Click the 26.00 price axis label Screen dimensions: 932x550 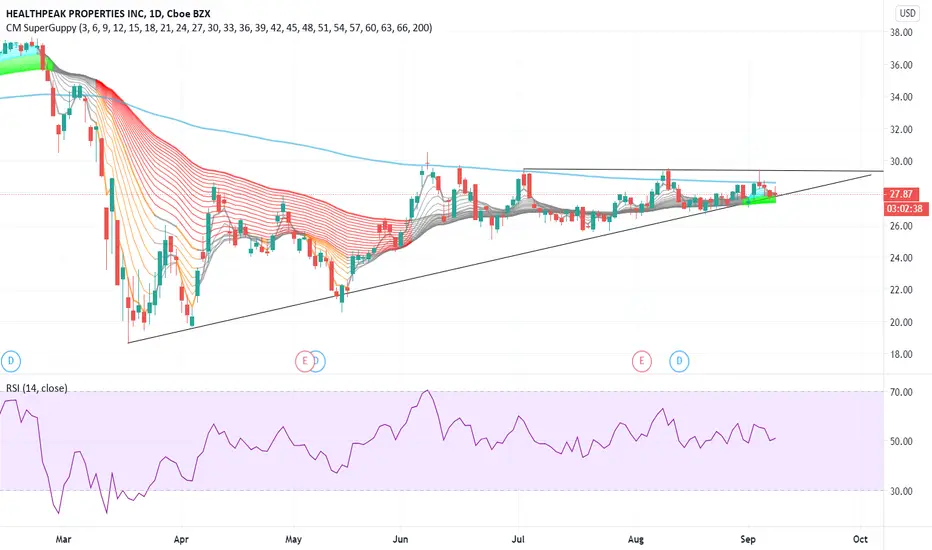tap(900, 226)
